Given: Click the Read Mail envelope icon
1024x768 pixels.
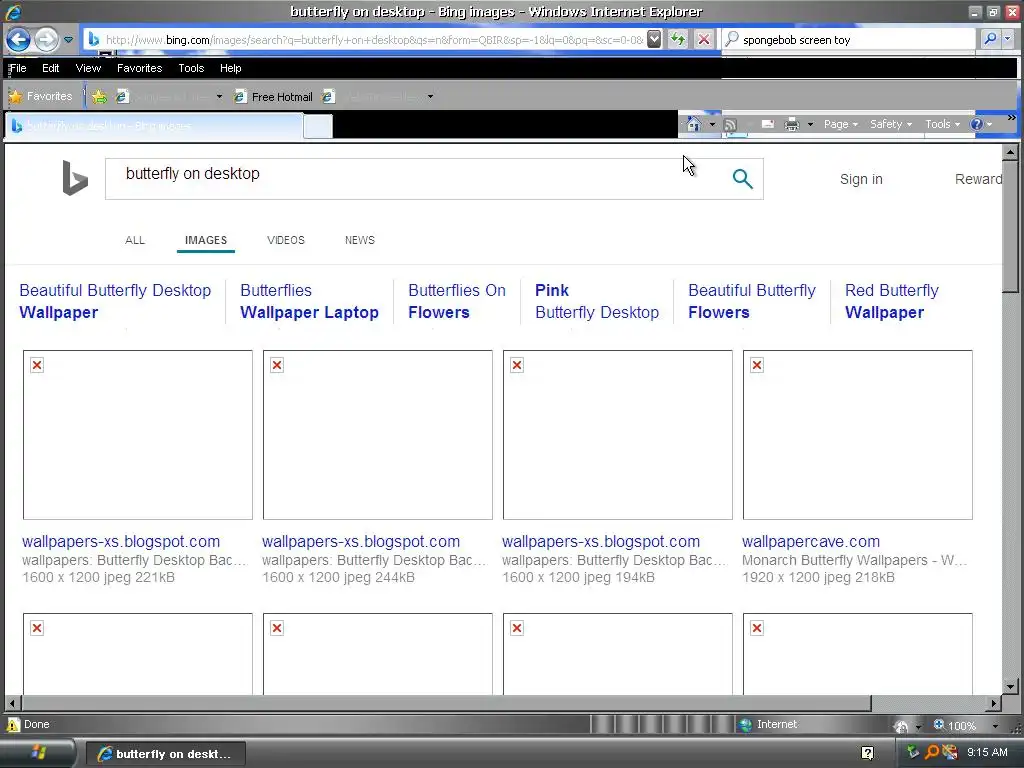Looking at the screenshot, I should click(768, 124).
